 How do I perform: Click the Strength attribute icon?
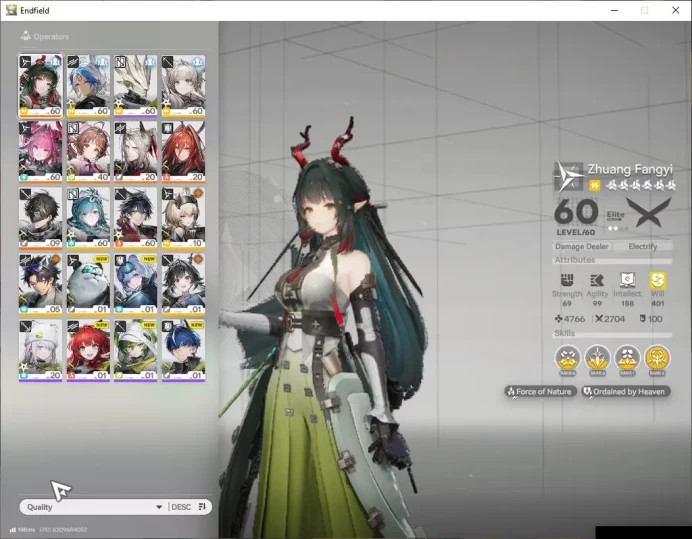(x=567, y=280)
